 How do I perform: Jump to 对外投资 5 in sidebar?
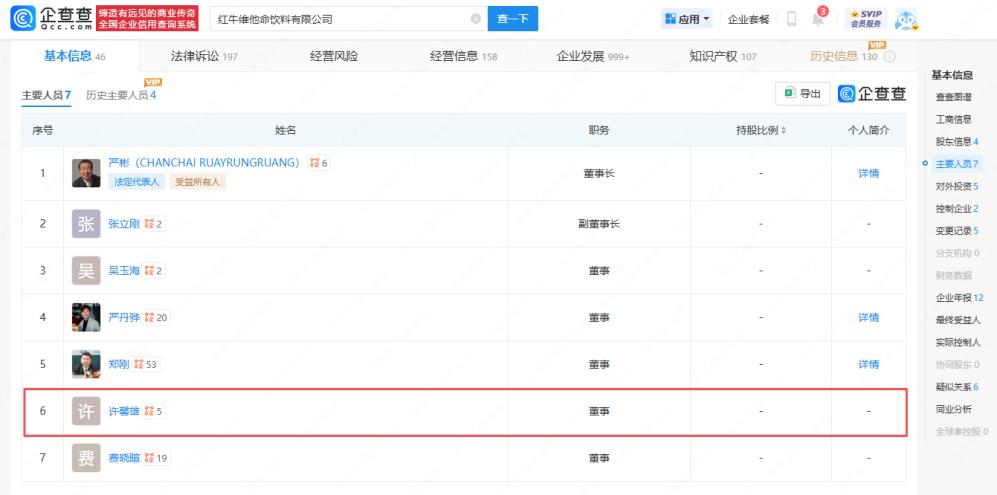pos(957,186)
